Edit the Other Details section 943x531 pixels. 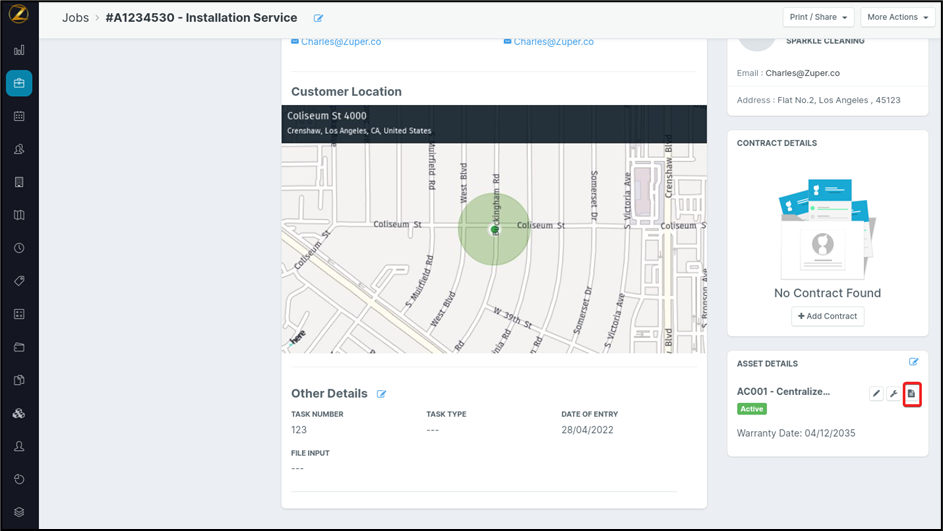[x=382, y=394]
